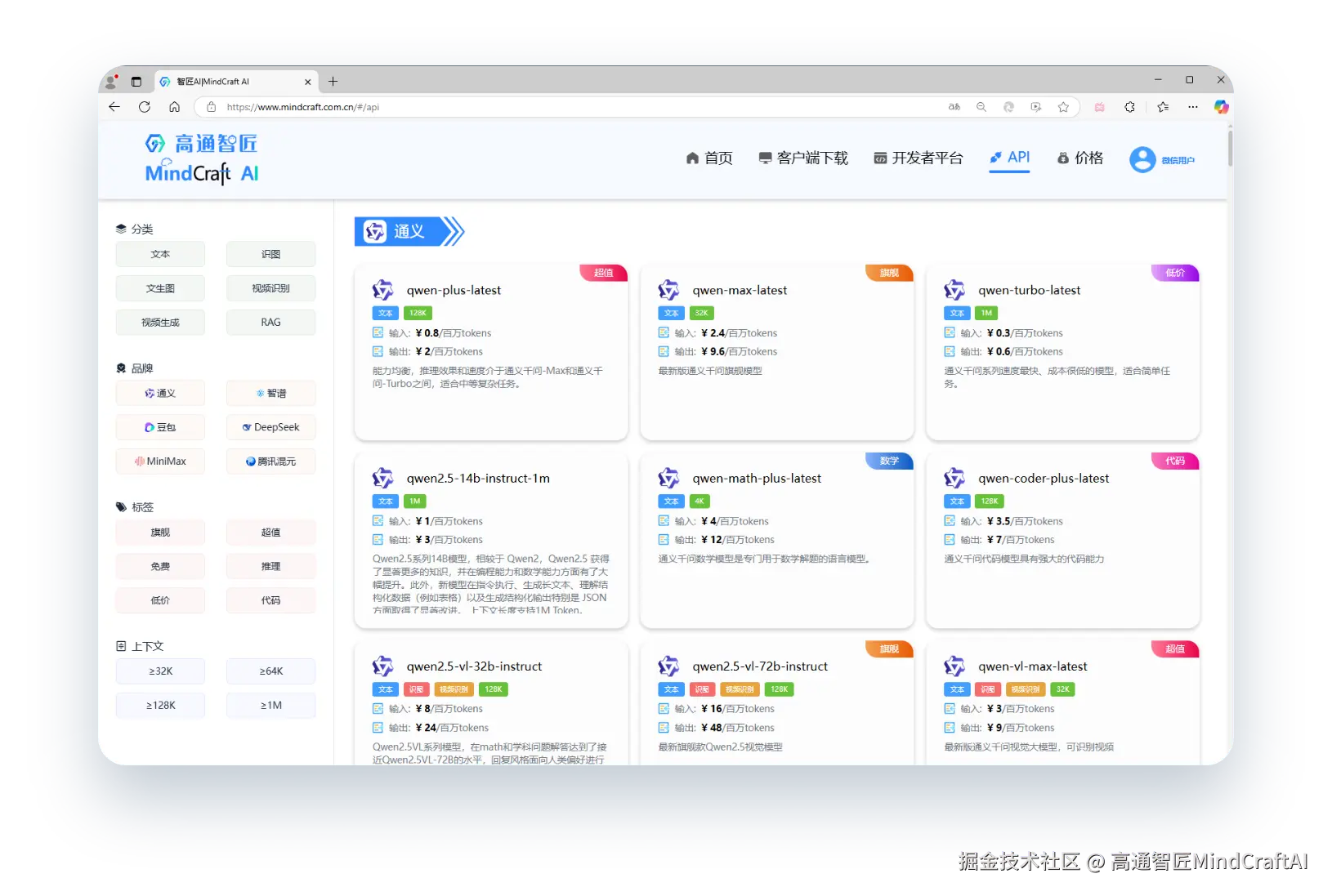
Task: Filter by 推理 tag
Action: coord(270,566)
